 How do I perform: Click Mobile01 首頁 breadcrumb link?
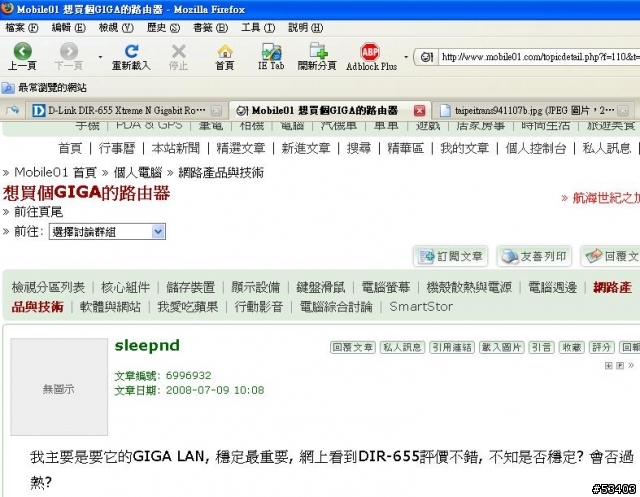56,173
